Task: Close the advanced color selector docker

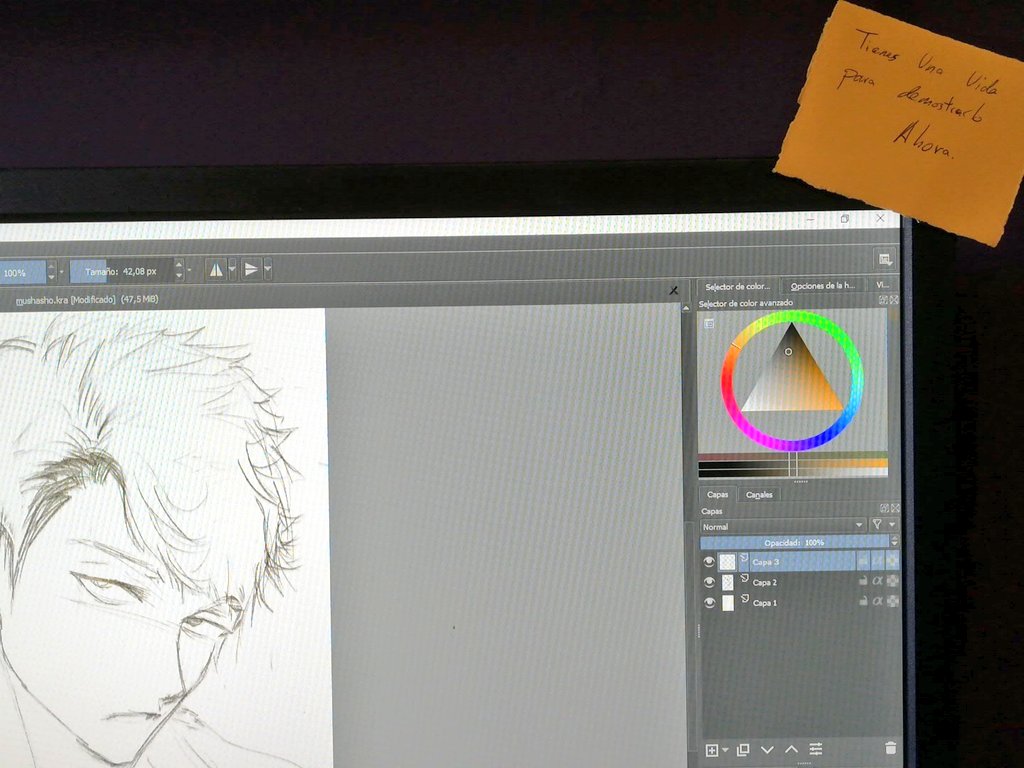Action: click(x=893, y=300)
